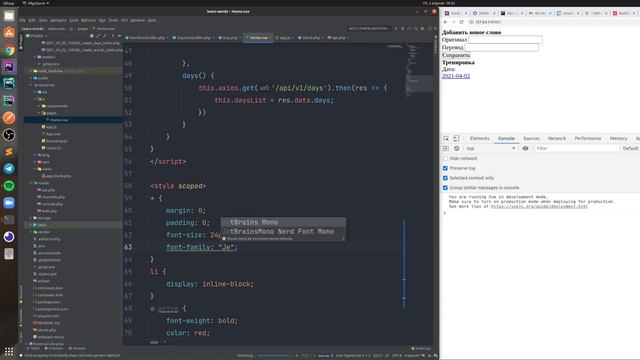This screenshot has height=360, width=640.
Task: Uncheck Preserve log checkbox
Action: click(445, 168)
